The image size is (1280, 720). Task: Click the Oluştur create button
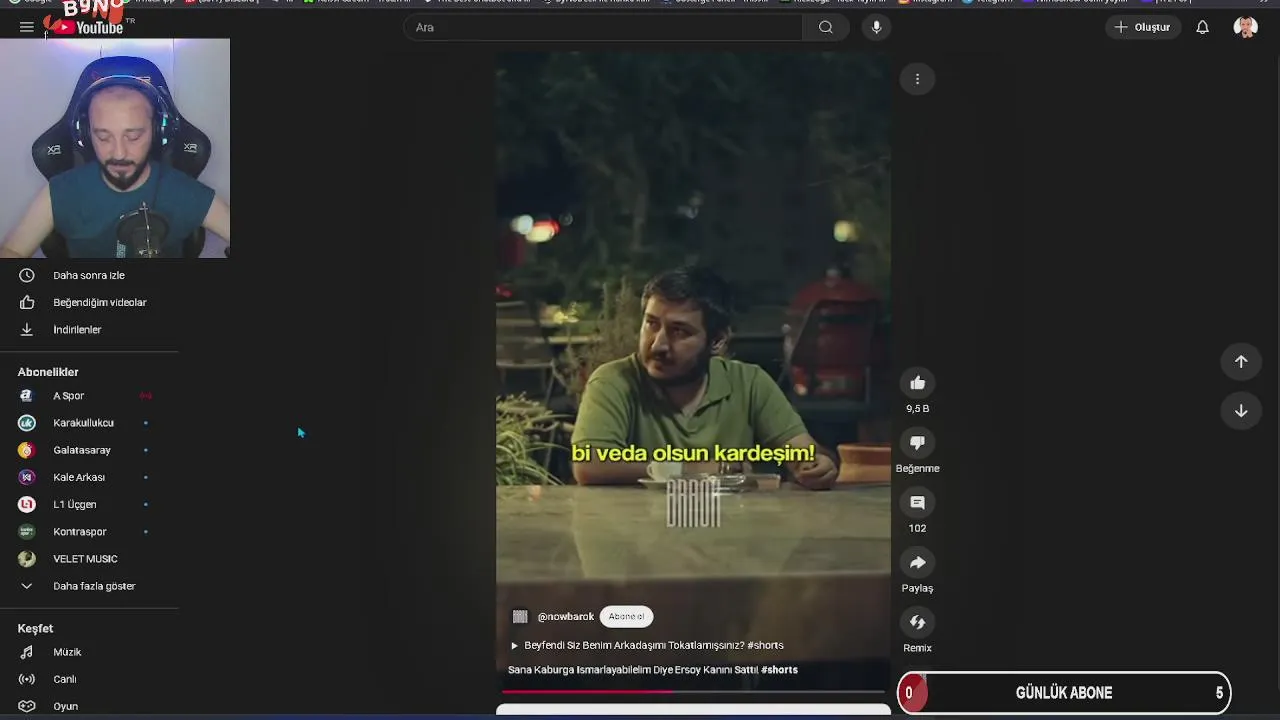[x=1142, y=27]
